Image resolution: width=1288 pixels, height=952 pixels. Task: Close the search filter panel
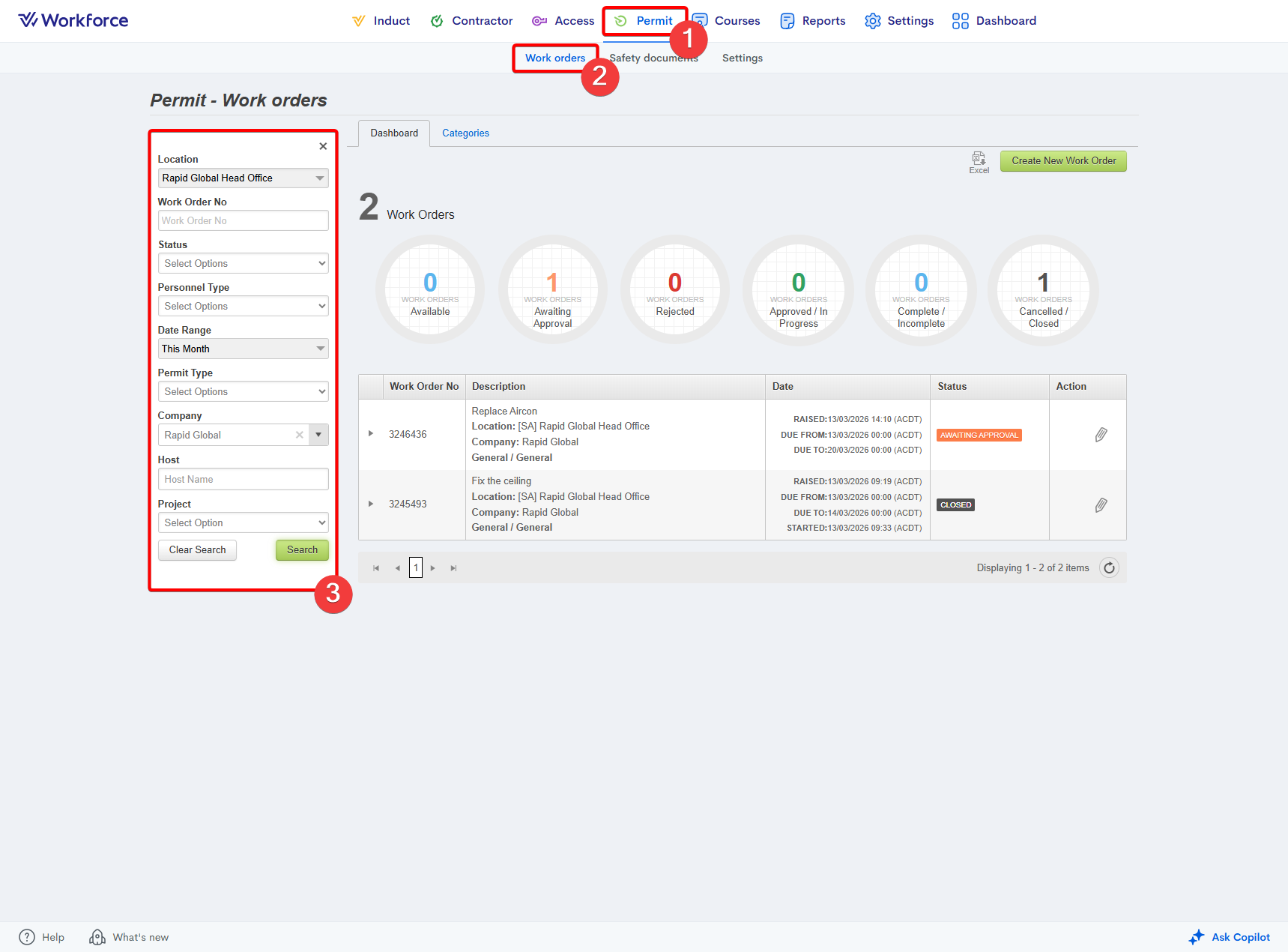coord(323,146)
